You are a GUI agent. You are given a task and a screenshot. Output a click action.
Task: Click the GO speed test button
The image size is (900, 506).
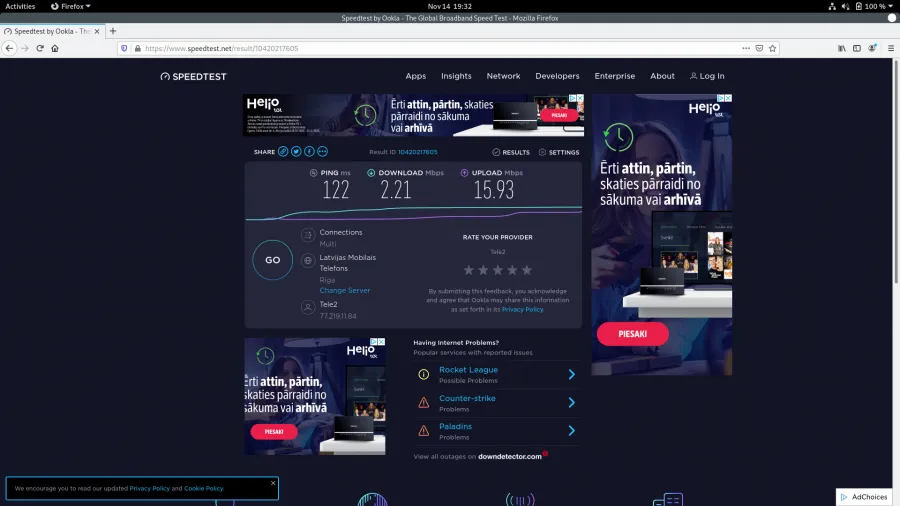click(x=272, y=260)
